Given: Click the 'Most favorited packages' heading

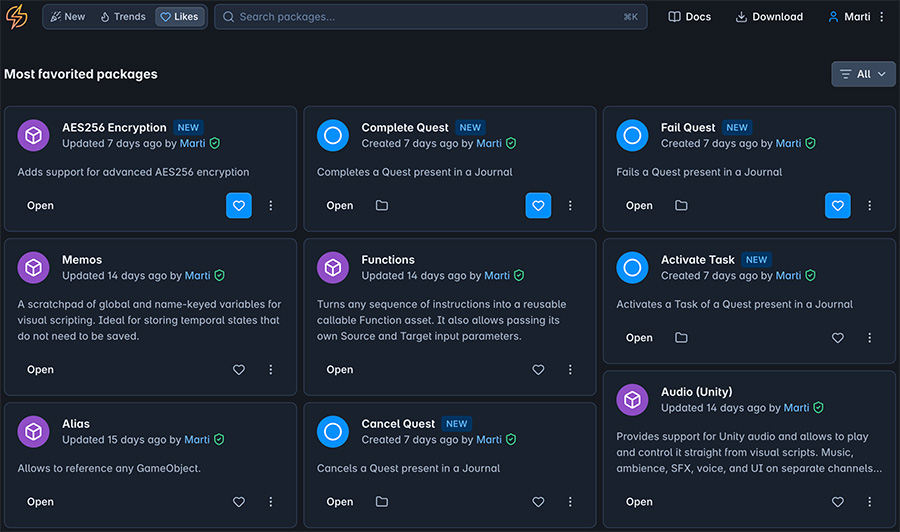Looking at the screenshot, I should coord(81,74).
